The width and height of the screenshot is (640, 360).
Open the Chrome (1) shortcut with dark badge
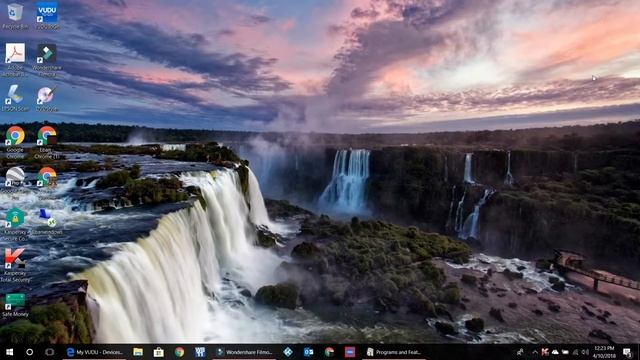[47, 142]
